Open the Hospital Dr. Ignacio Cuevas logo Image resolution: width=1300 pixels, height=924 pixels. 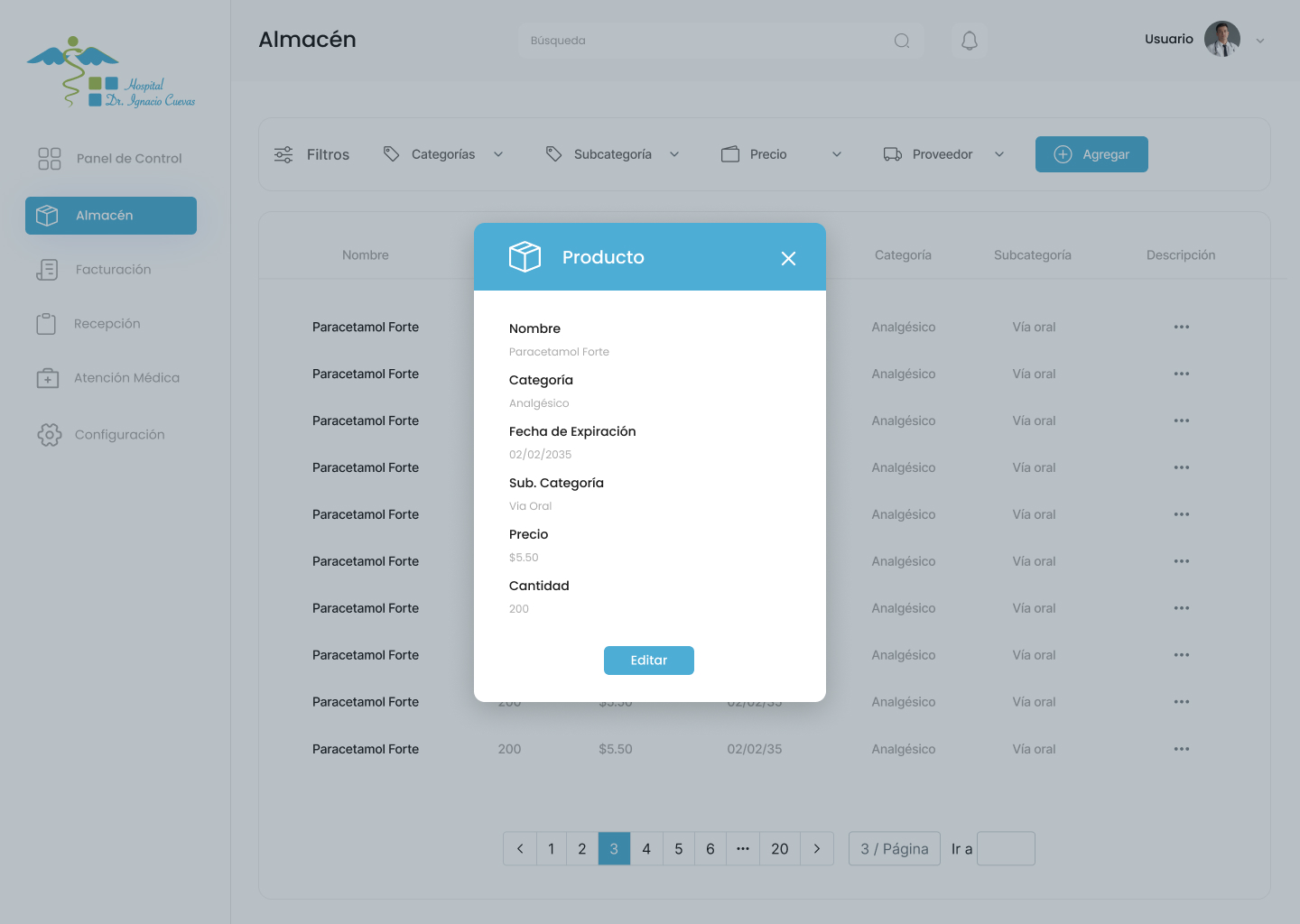(x=111, y=73)
